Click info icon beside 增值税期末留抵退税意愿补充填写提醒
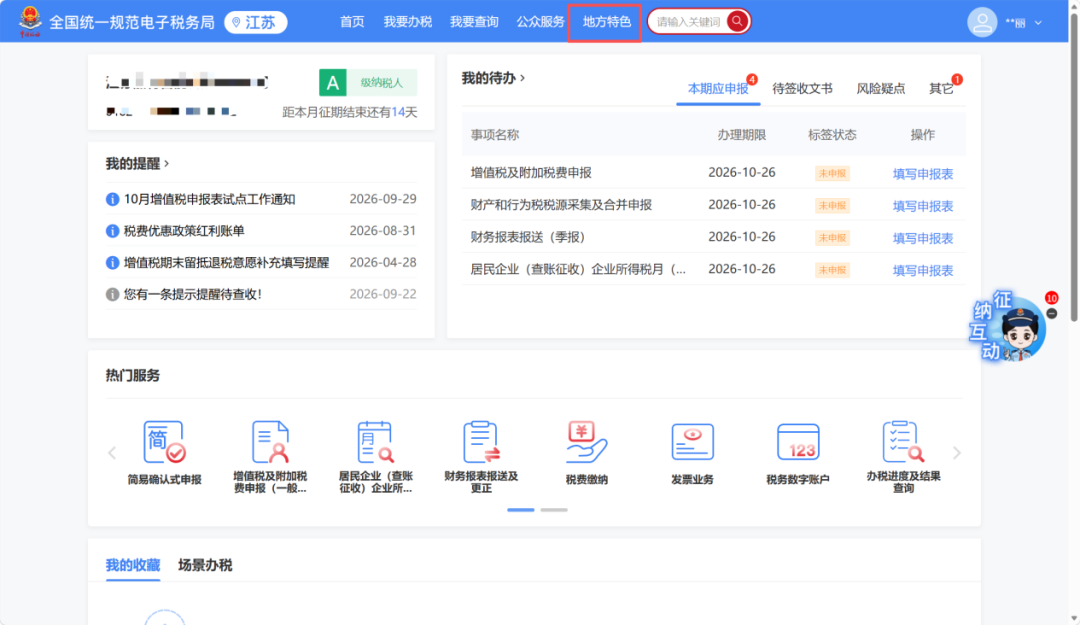The width and height of the screenshot is (1080, 625). coord(112,263)
